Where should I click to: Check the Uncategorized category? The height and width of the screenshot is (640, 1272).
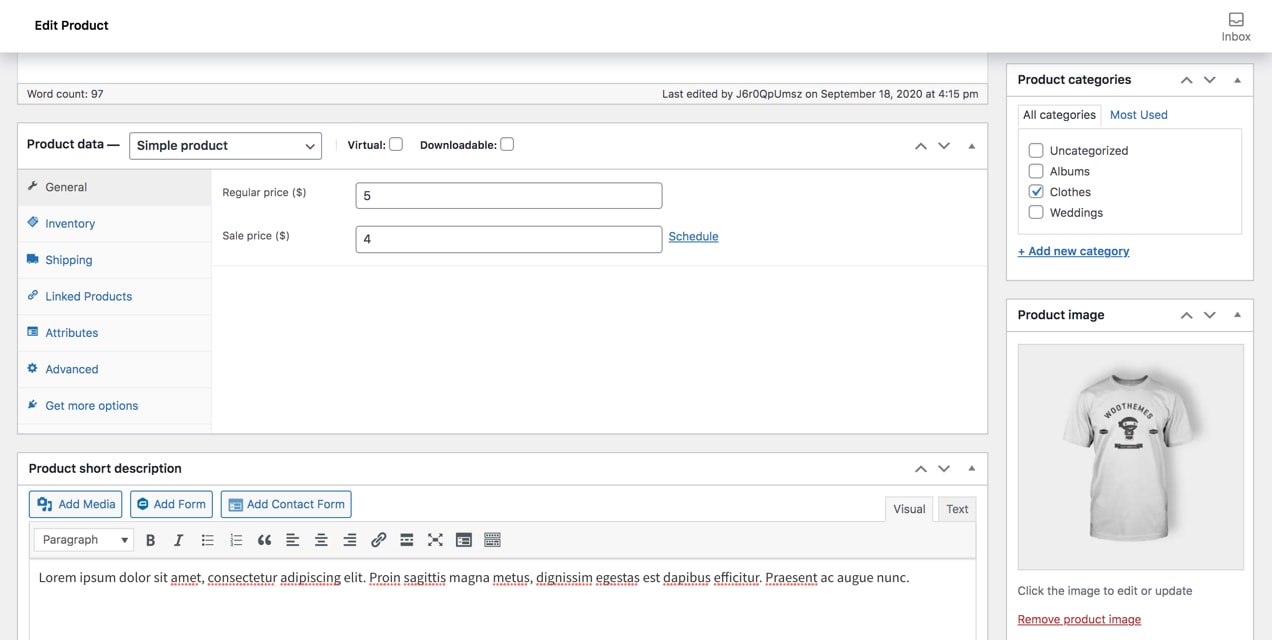click(x=1036, y=150)
